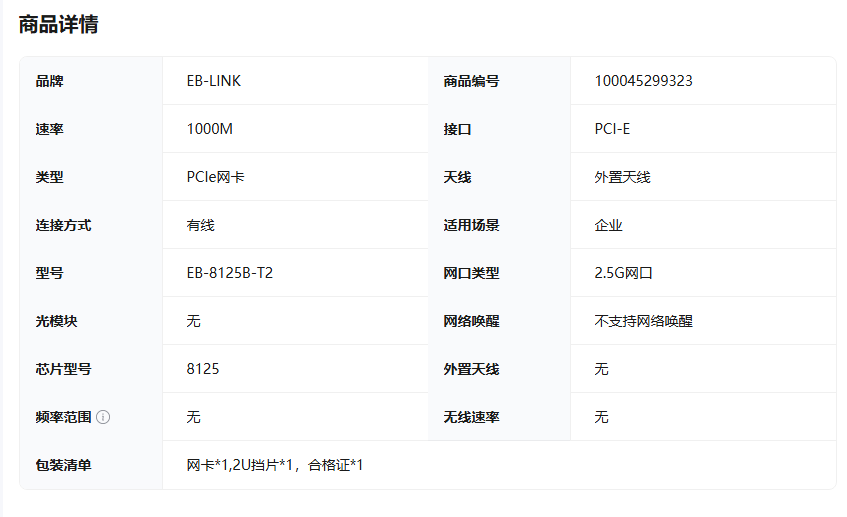Viewport: 847px width, 517px height.
Task: Select the 外置天线 value in 天线 row
Action: [622, 177]
